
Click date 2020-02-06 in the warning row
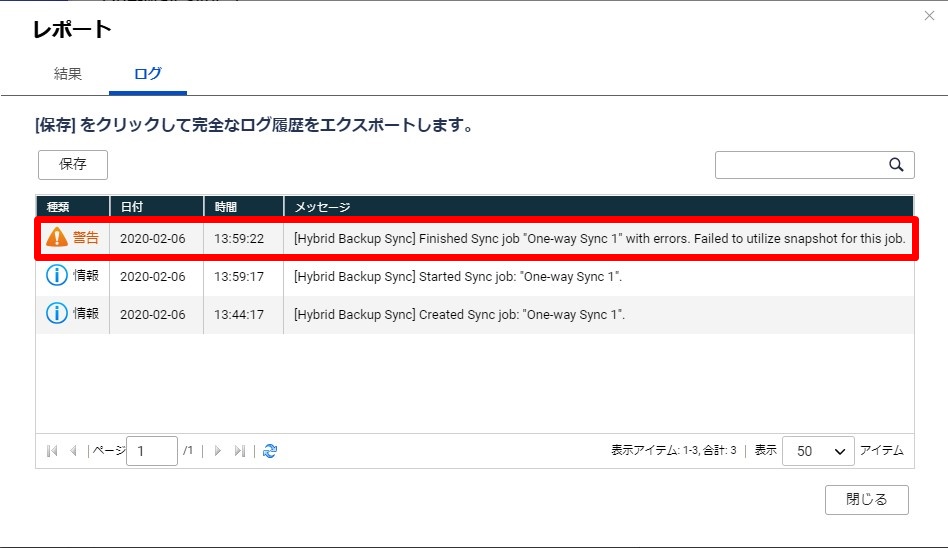[x=152, y=238]
